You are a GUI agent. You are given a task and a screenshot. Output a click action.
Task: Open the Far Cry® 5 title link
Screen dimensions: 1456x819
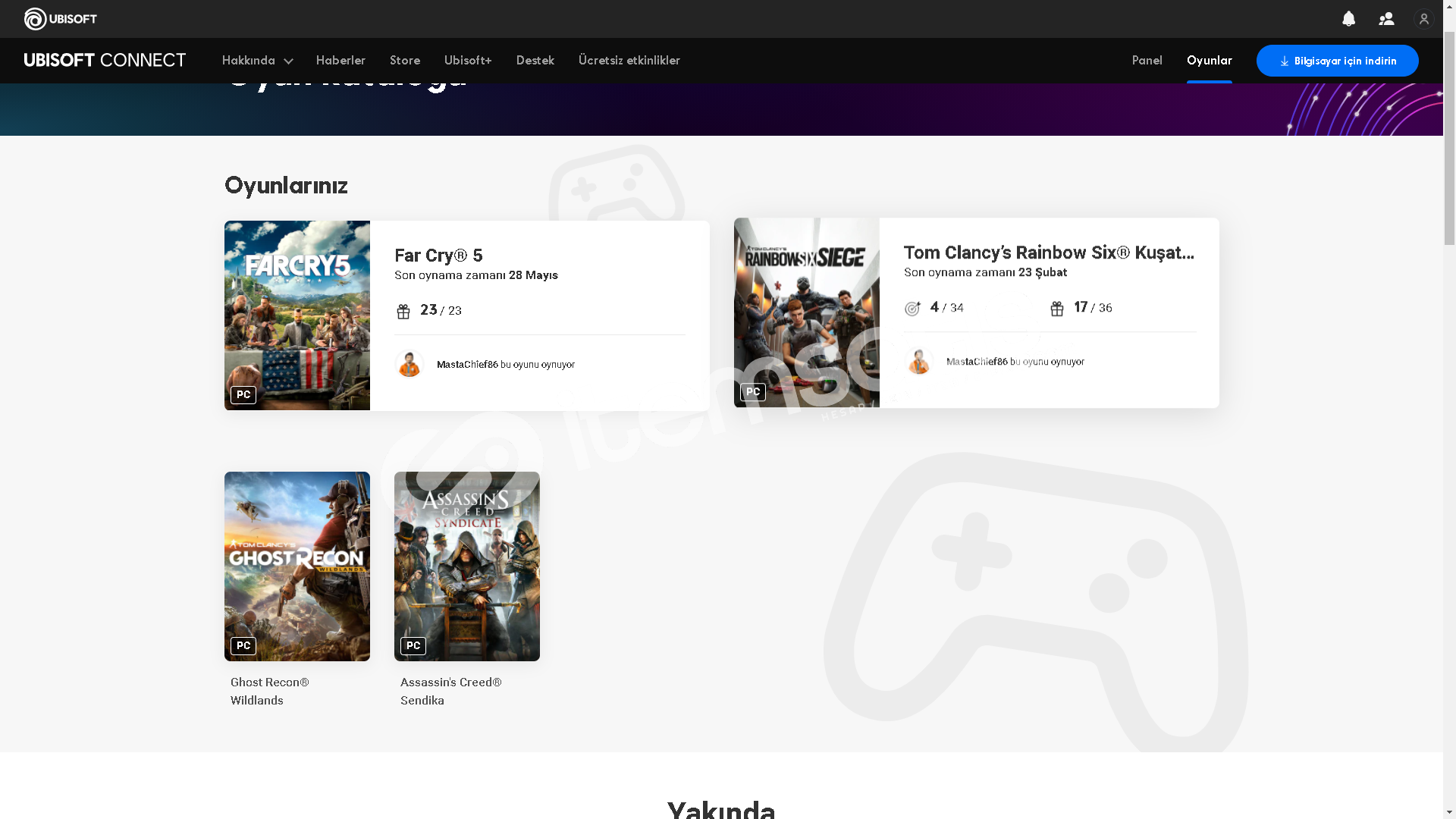coord(438,256)
